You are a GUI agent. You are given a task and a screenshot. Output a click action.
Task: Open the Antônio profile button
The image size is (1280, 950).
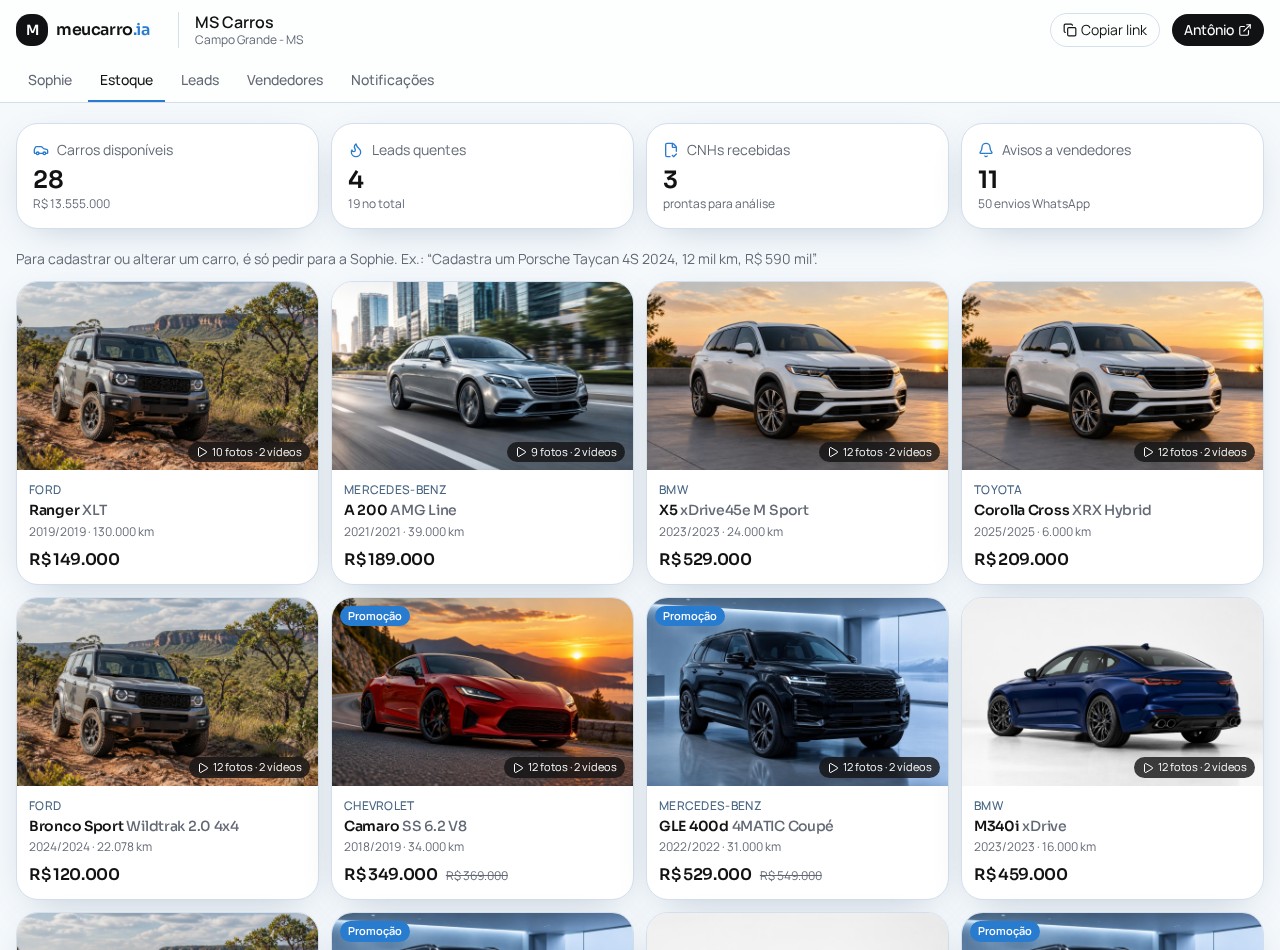pos(1218,30)
